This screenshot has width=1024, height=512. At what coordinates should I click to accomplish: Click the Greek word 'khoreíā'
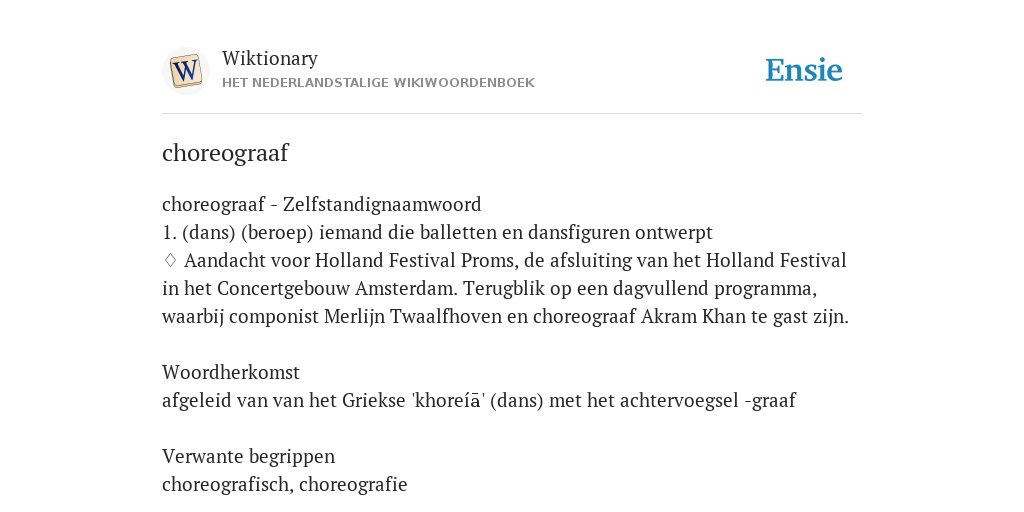point(448,400)
